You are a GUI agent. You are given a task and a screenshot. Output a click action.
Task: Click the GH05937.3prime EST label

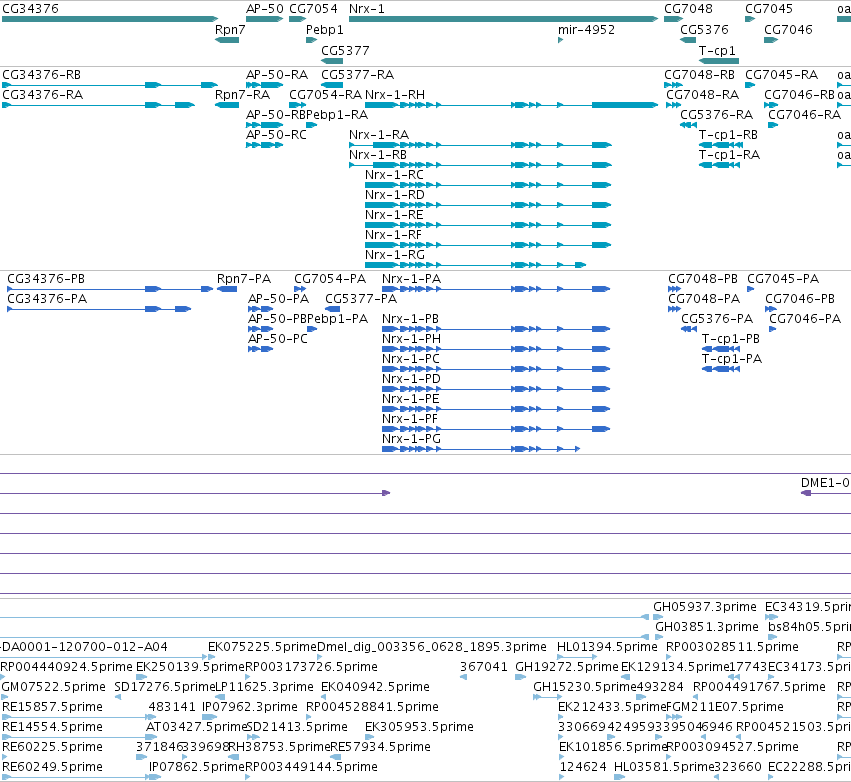704,606
